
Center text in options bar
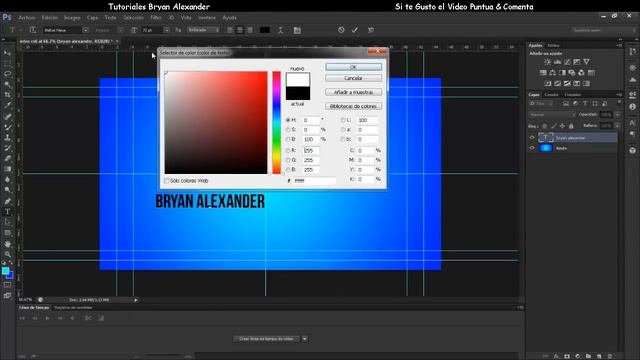(x=240, y=30)
